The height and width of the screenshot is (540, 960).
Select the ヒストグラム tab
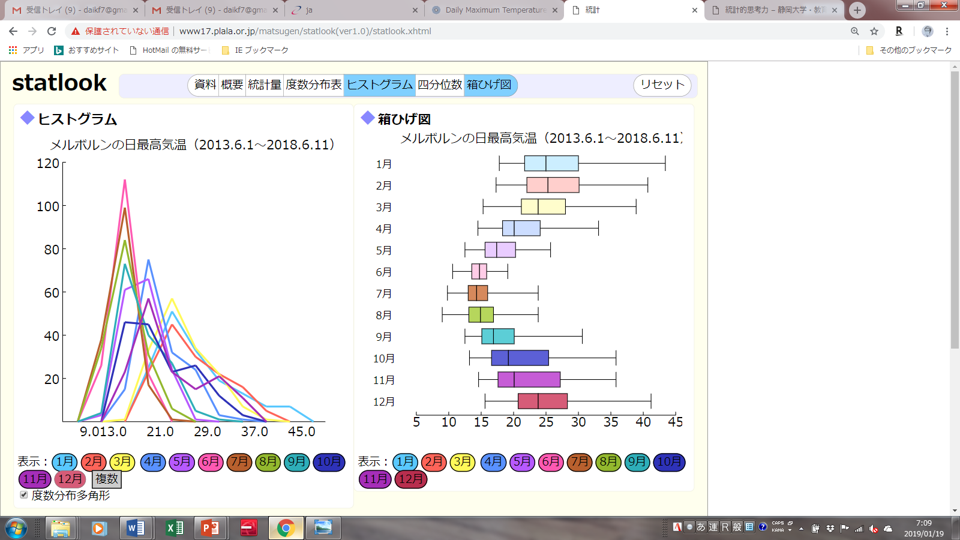(x=379, y=85)
